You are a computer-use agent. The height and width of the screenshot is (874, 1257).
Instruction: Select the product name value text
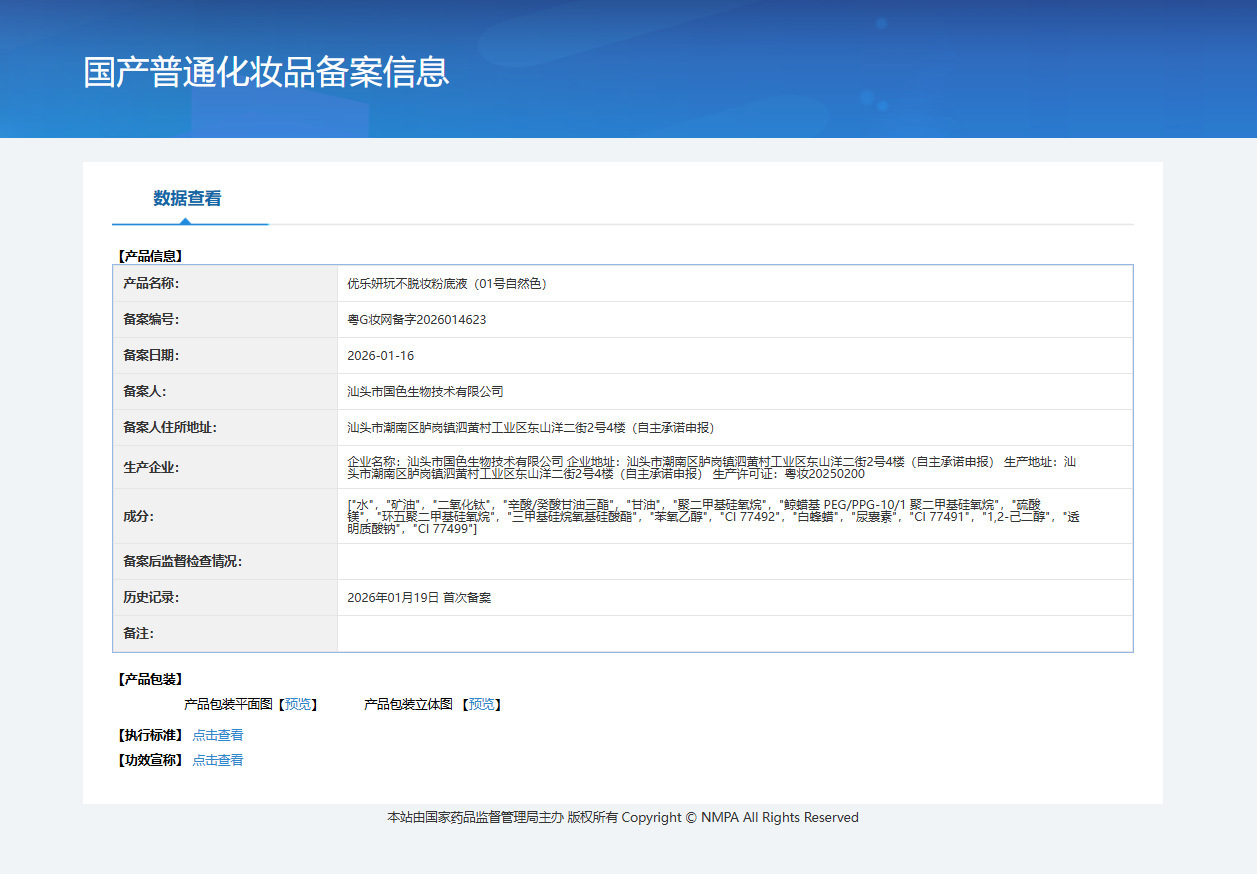pyautogui.click(x=447, y=284)
